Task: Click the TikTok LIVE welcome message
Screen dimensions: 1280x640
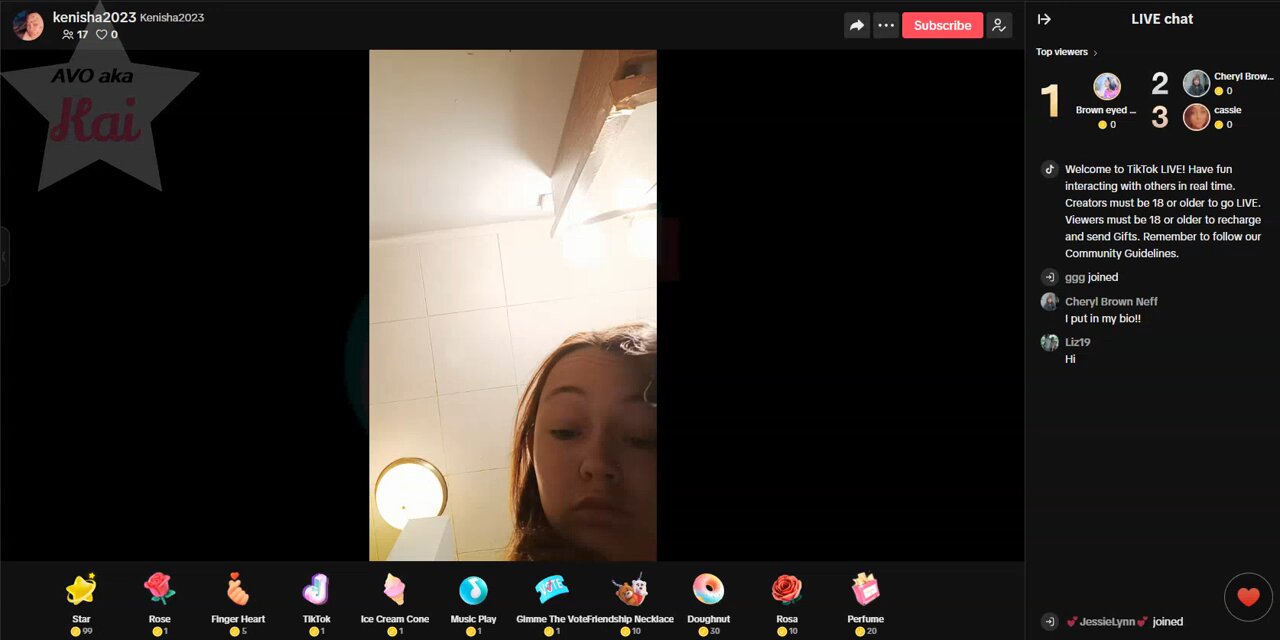Action: 1163,211
